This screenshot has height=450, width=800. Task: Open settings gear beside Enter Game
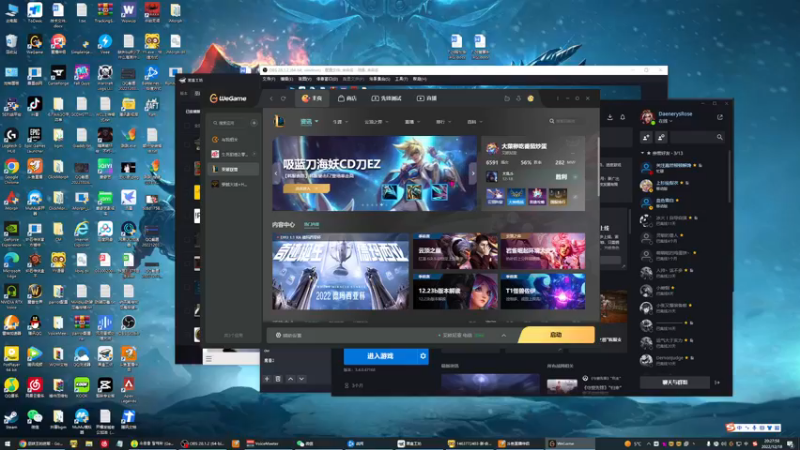pyautogui.click(x=423, y=356)
